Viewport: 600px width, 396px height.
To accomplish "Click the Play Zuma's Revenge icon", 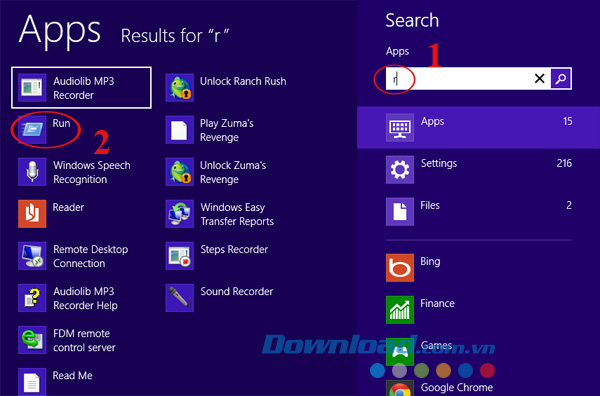I will click(179, 130).
